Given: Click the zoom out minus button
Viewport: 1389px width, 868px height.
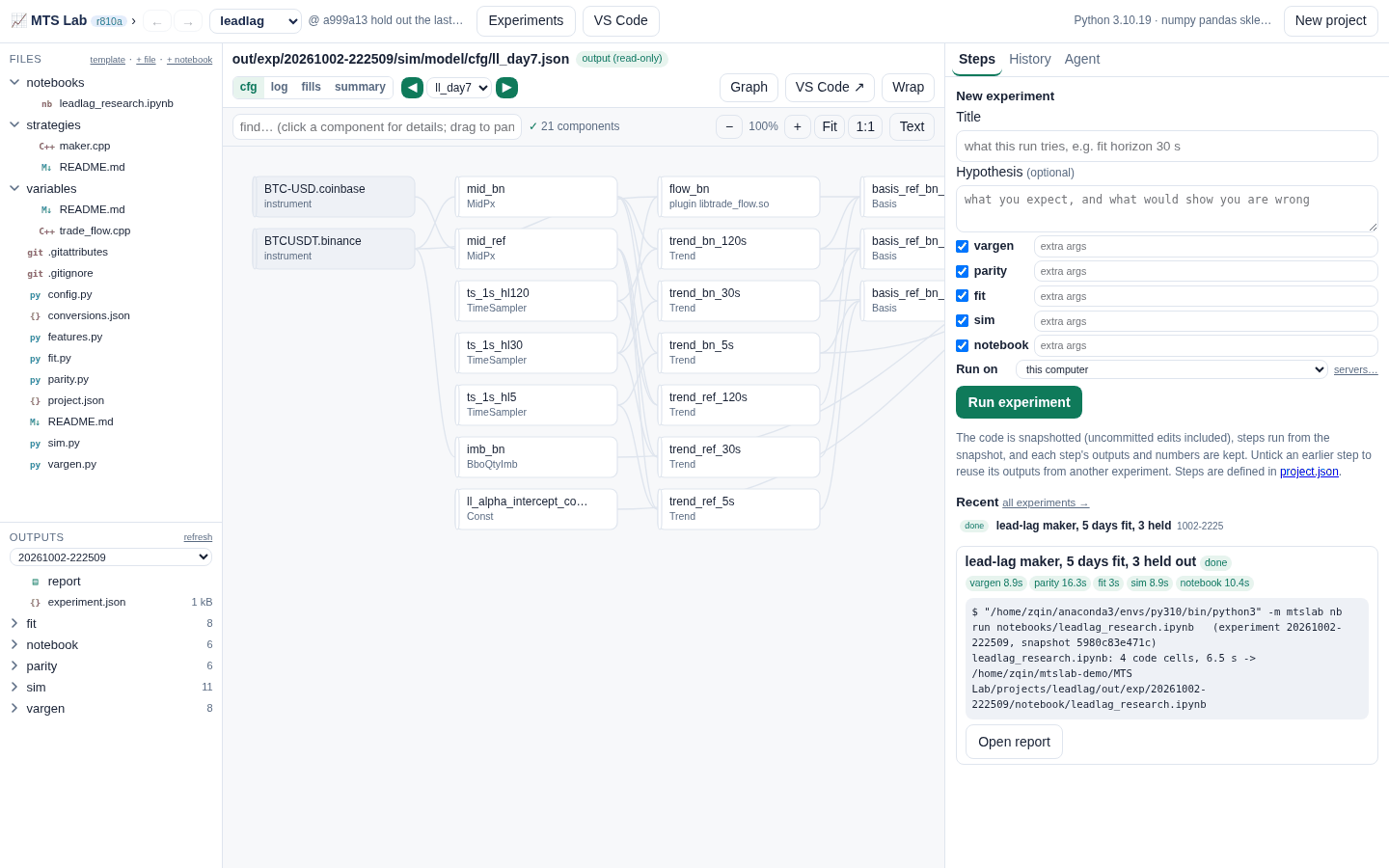Looking at the screenshot, I should [729, 126].
